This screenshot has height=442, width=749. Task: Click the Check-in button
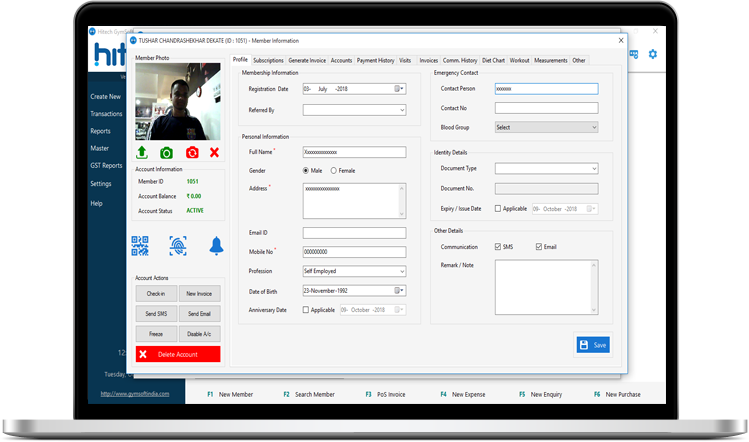click(x=156, y=293)
